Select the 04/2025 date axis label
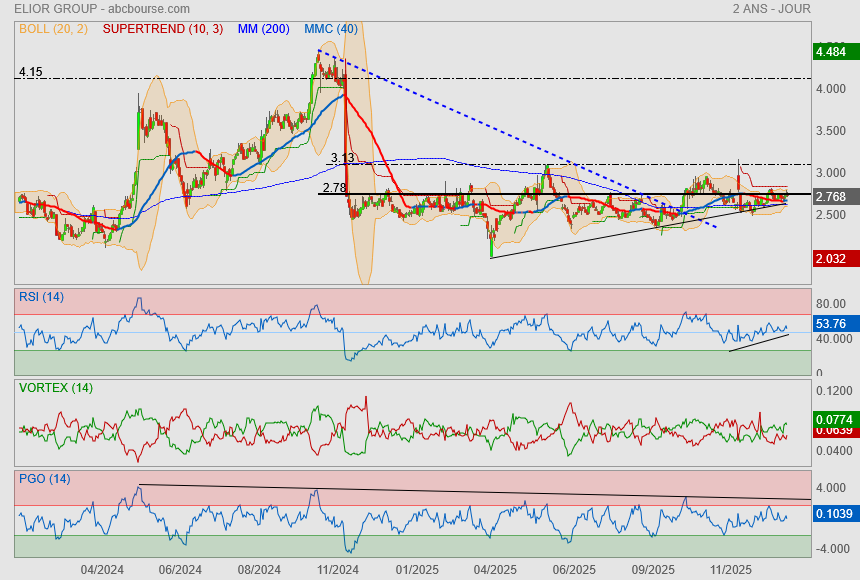This screenshot has width=860, height=580. pyautogui.click(x=494, y=569)
